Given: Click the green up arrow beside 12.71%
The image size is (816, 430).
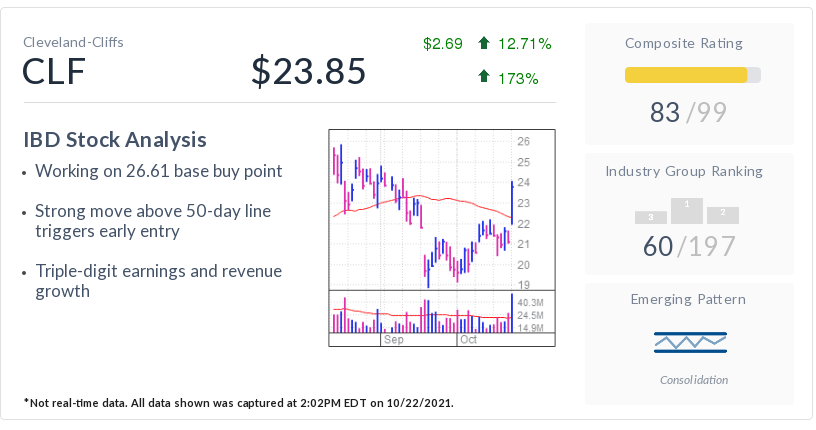Looking at the screenshot, I should coord(484,43).
